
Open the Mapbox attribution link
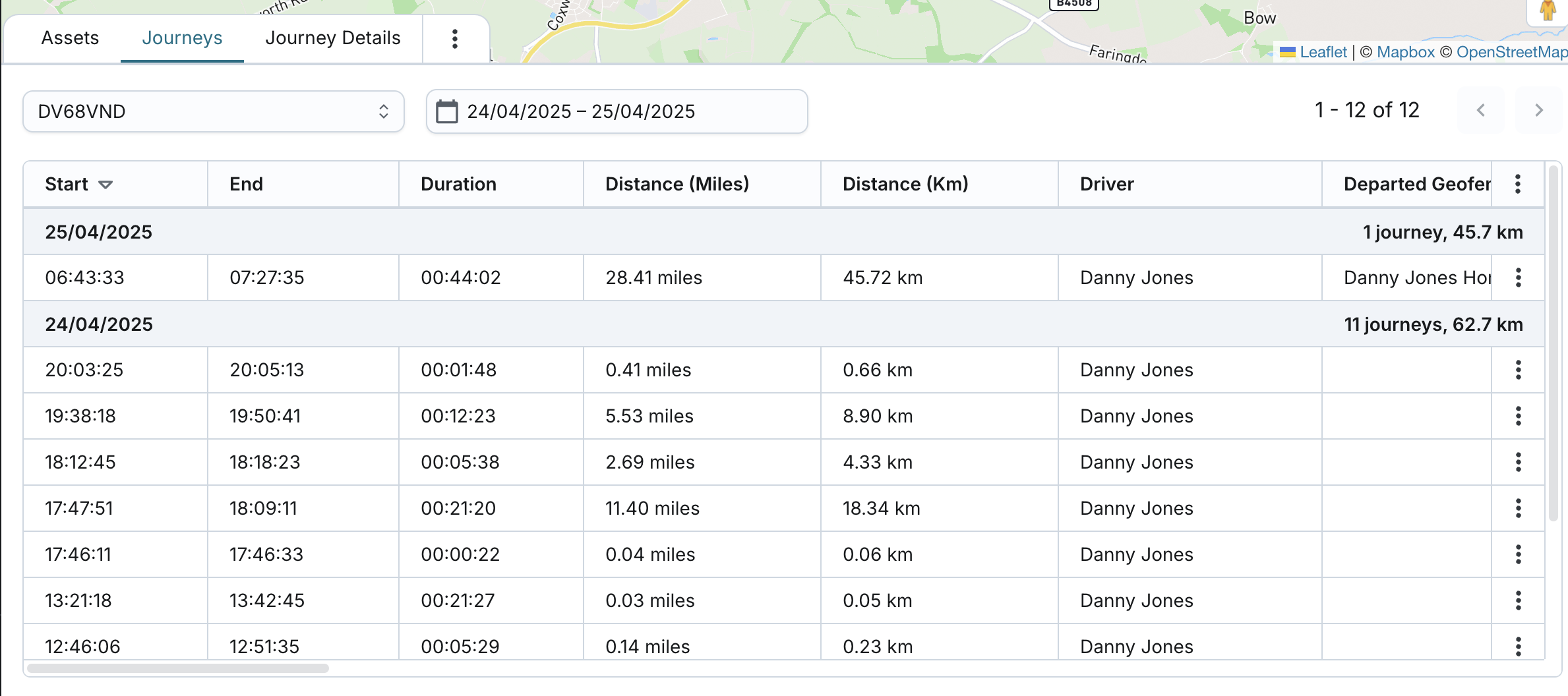point(1405,52)
